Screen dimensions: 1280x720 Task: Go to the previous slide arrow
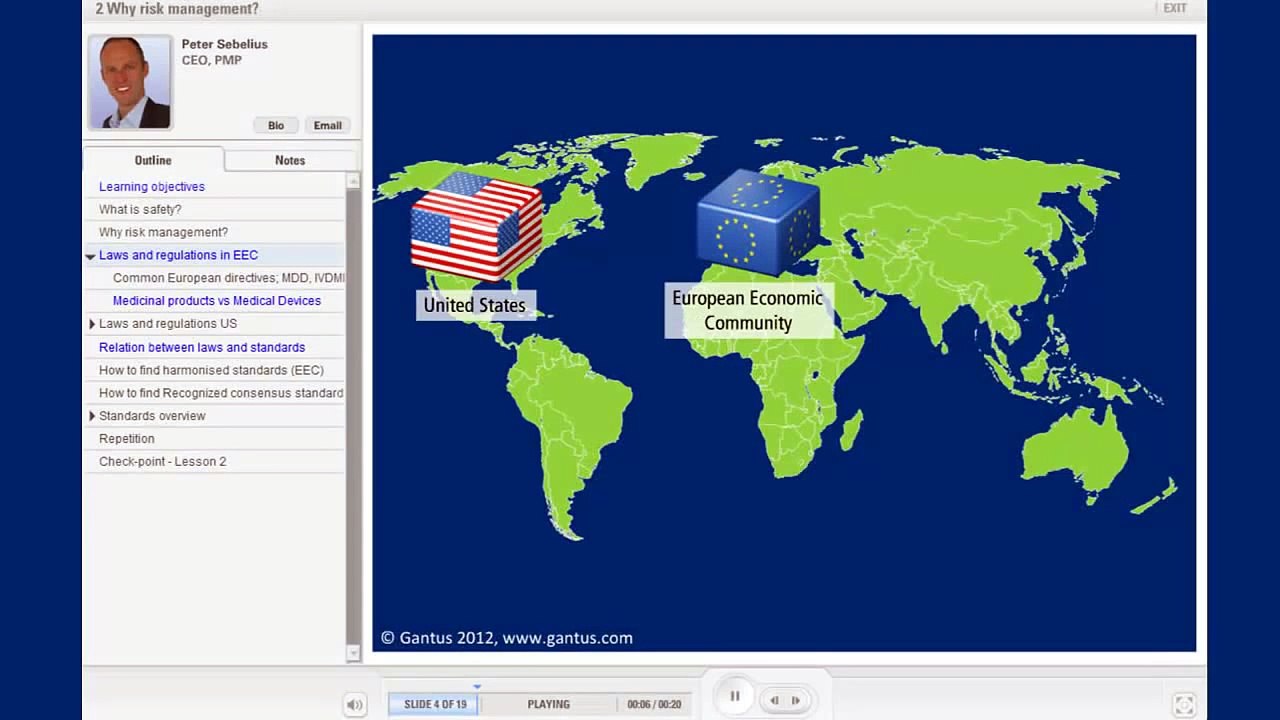[774, 701]
